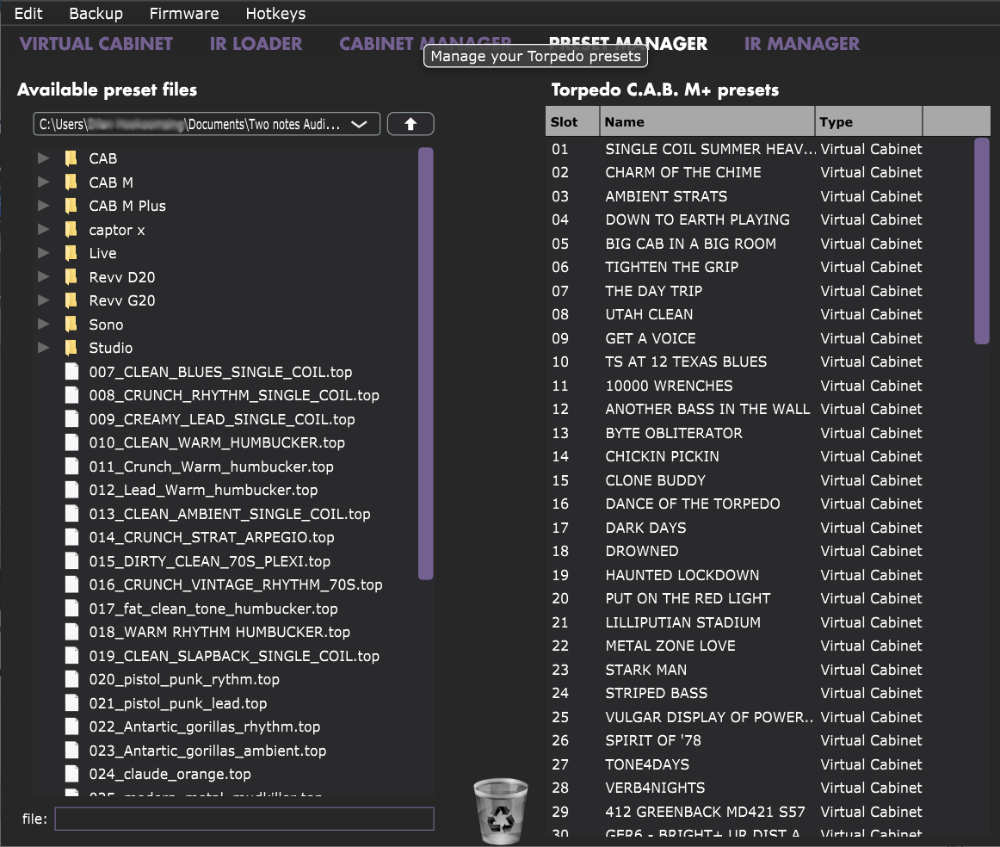Click the captor x folder icon
1000x847 pixels.
click(x=71, y=230)
